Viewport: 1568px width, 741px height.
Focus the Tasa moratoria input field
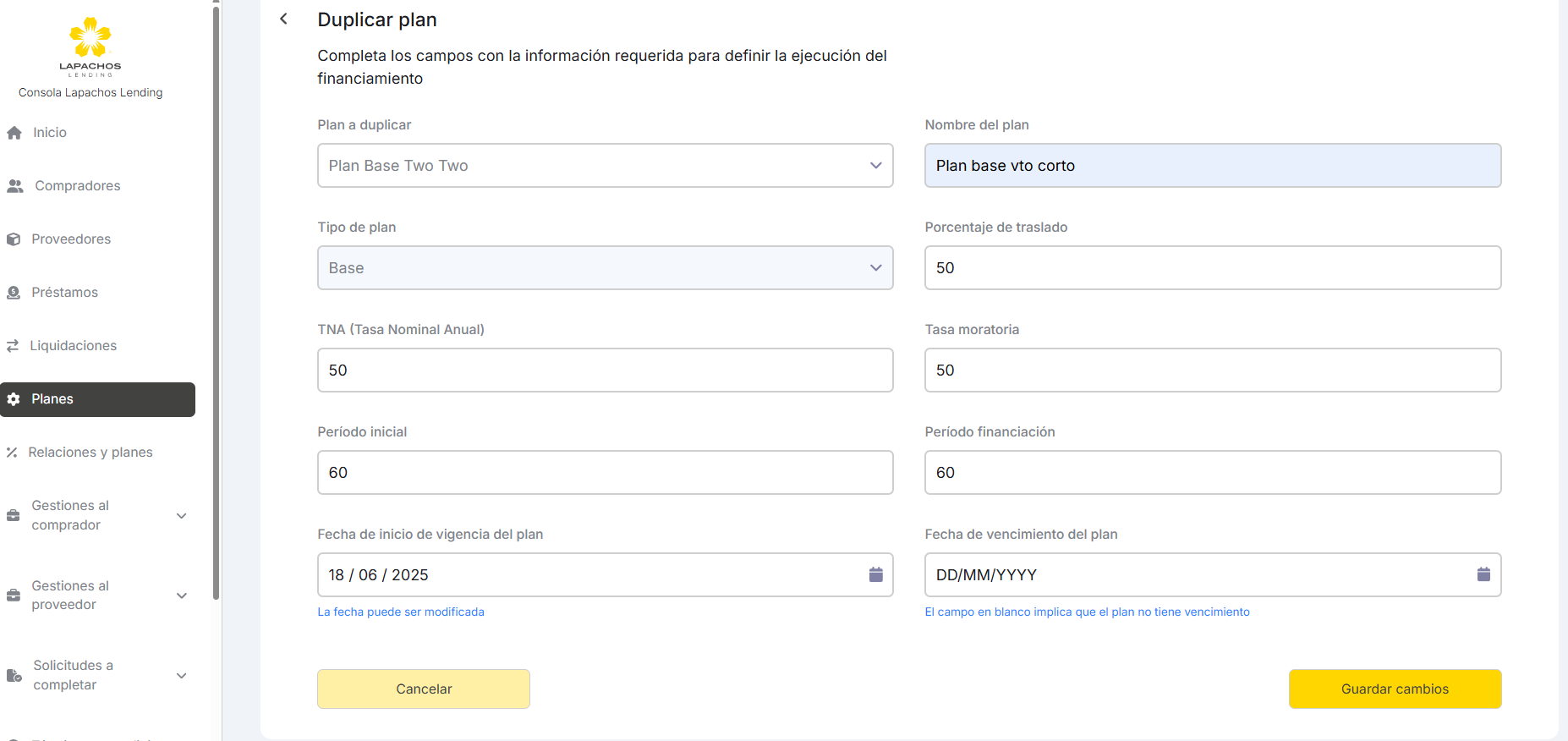[x=1212, y=370]
